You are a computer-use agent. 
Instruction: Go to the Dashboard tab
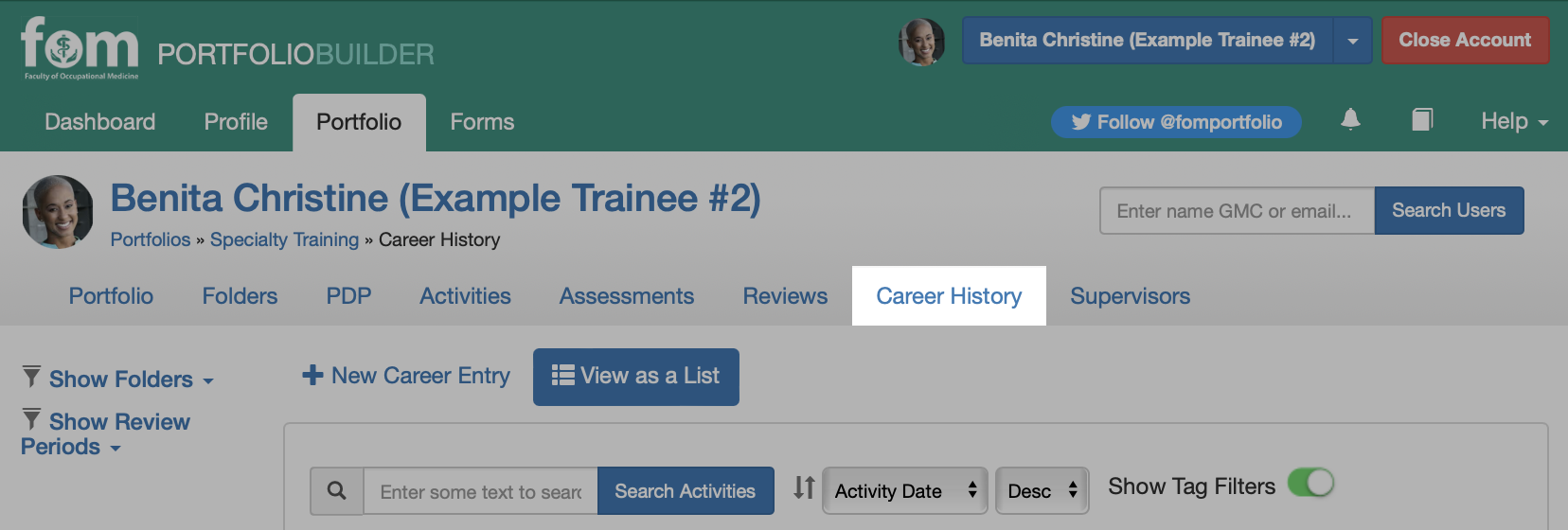[100, 122]
